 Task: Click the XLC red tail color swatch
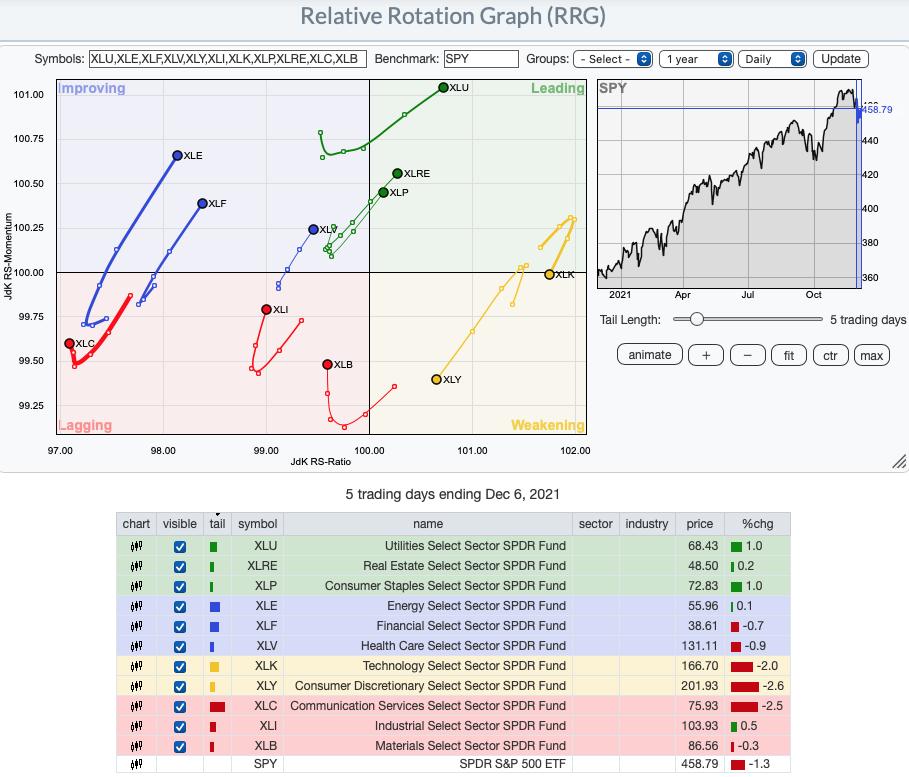tap(217, 707)
